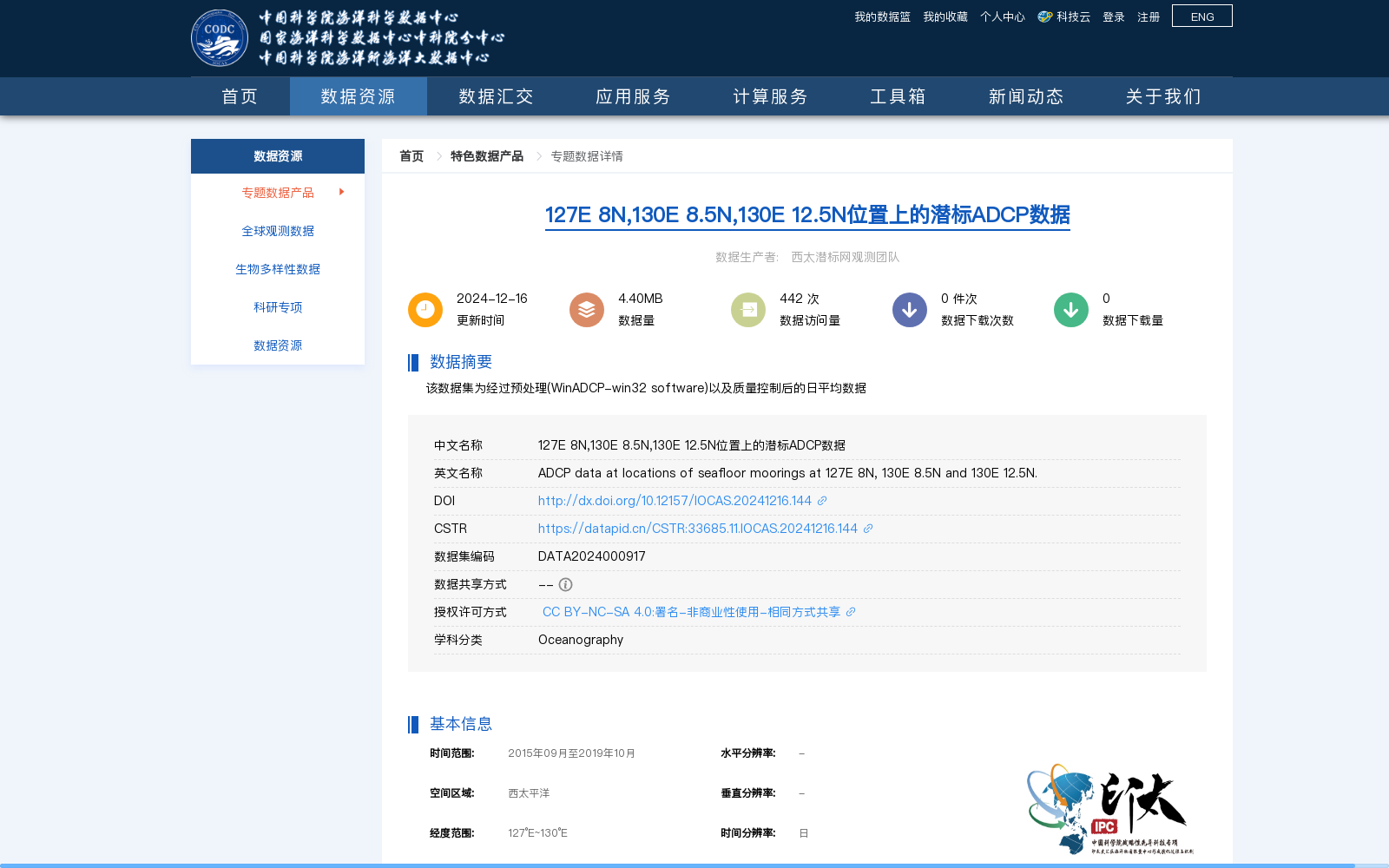Click the data visits arrow icon
Image resolution: width=1389 pixels, height=868 pixels.
pos(748,310)
